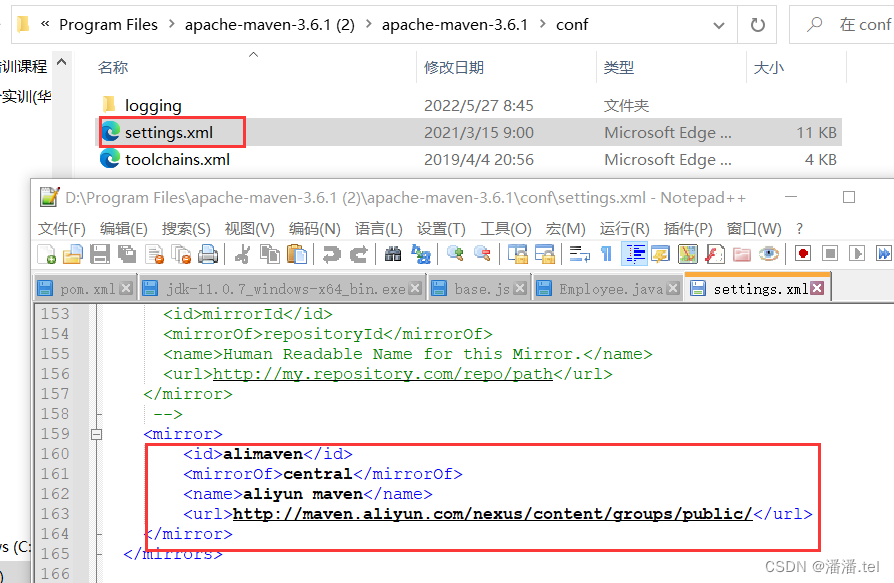The image size is (894, 583).
Task: Click the my.repository.com URL on line 156
Action: tap(383, 374)
